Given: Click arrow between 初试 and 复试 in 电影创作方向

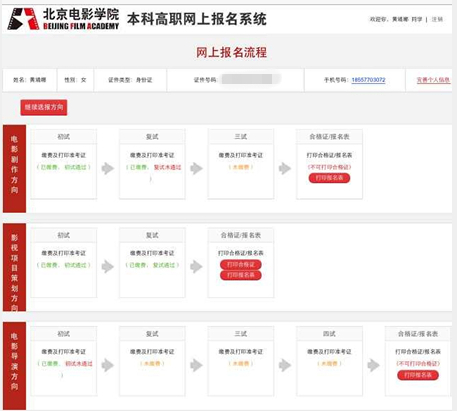Looking at the screenshot, I should click(x=108, y=168).
